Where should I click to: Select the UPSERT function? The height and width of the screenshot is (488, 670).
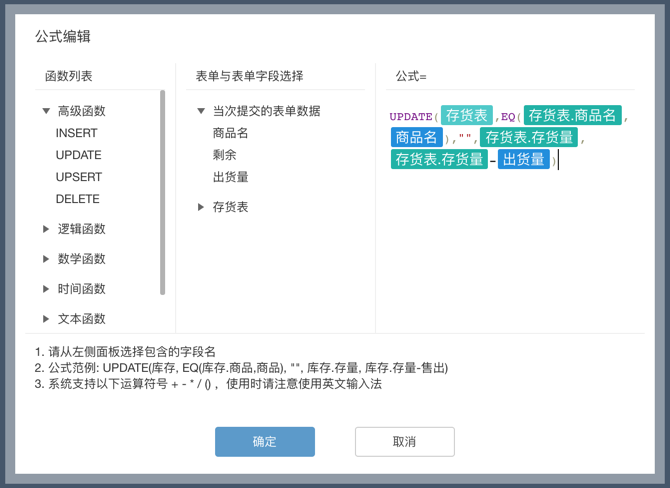(79, 177)
